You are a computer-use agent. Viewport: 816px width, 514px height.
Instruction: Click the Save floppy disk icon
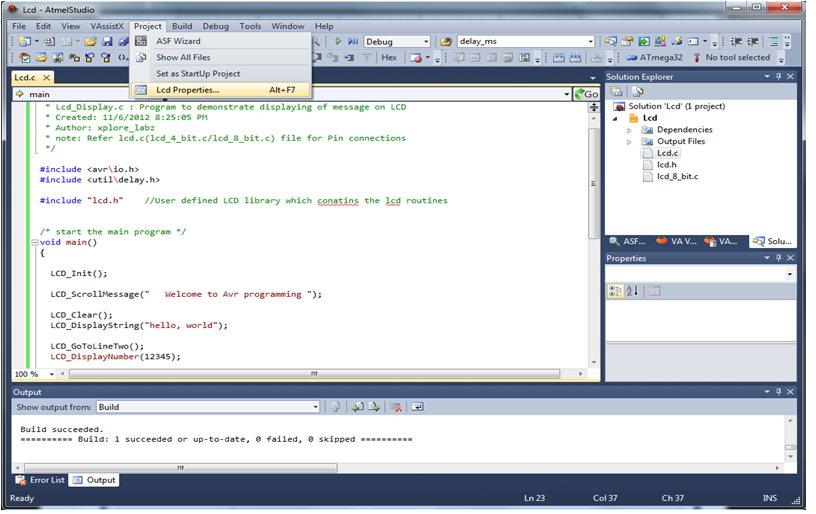pyautogui.click(x=107, y=41)
